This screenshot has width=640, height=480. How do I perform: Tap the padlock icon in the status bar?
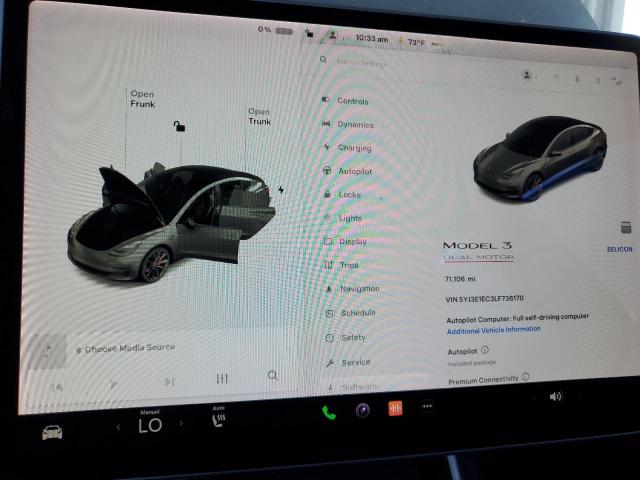[309, 33]
